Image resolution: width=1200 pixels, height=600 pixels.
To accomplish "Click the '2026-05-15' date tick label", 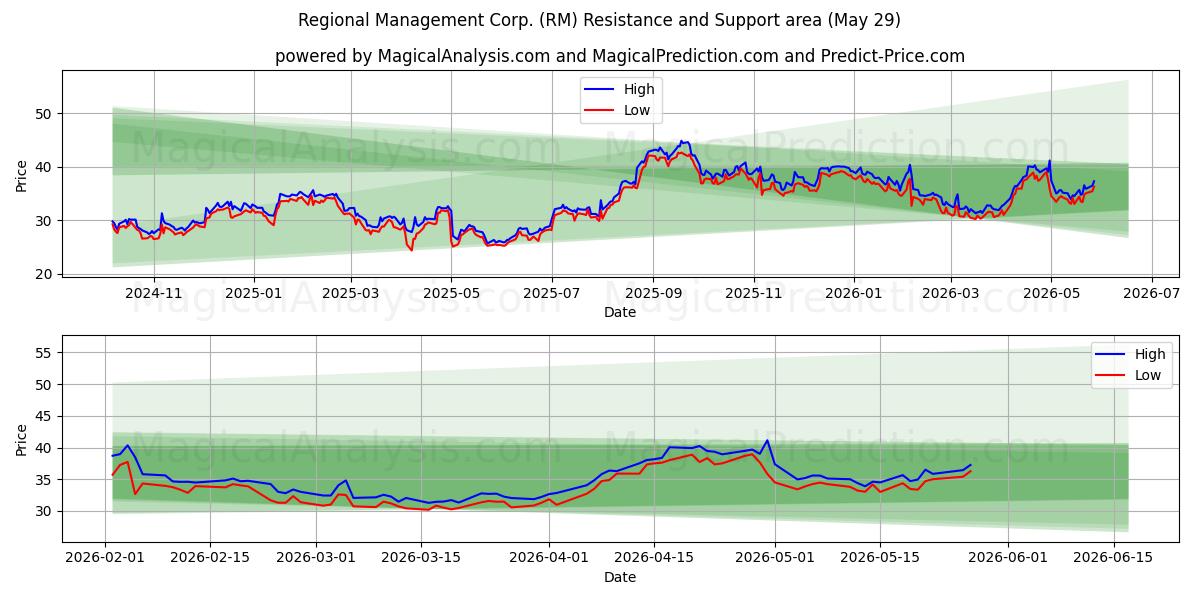I will pos(880,559).
